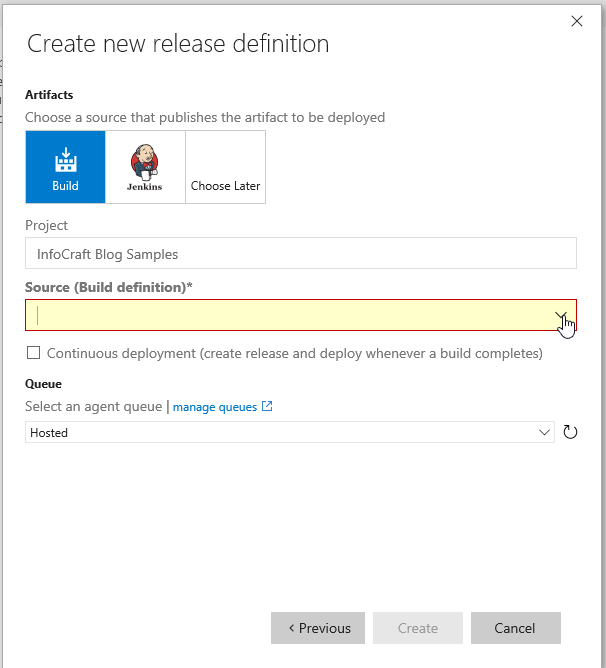Click the Hosted text in the queue combo box

(x=49, y=433)
